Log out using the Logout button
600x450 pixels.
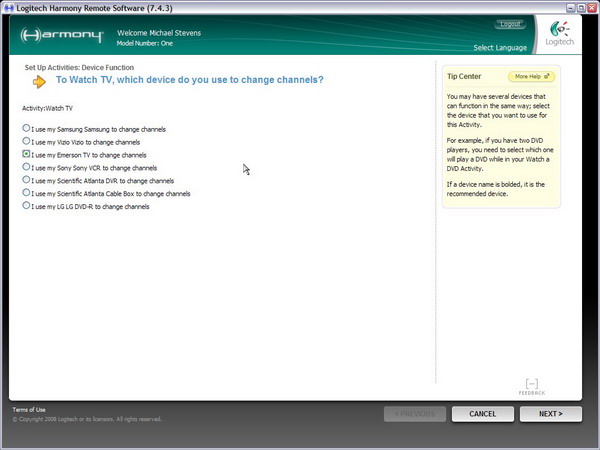(x=510, y=24)
